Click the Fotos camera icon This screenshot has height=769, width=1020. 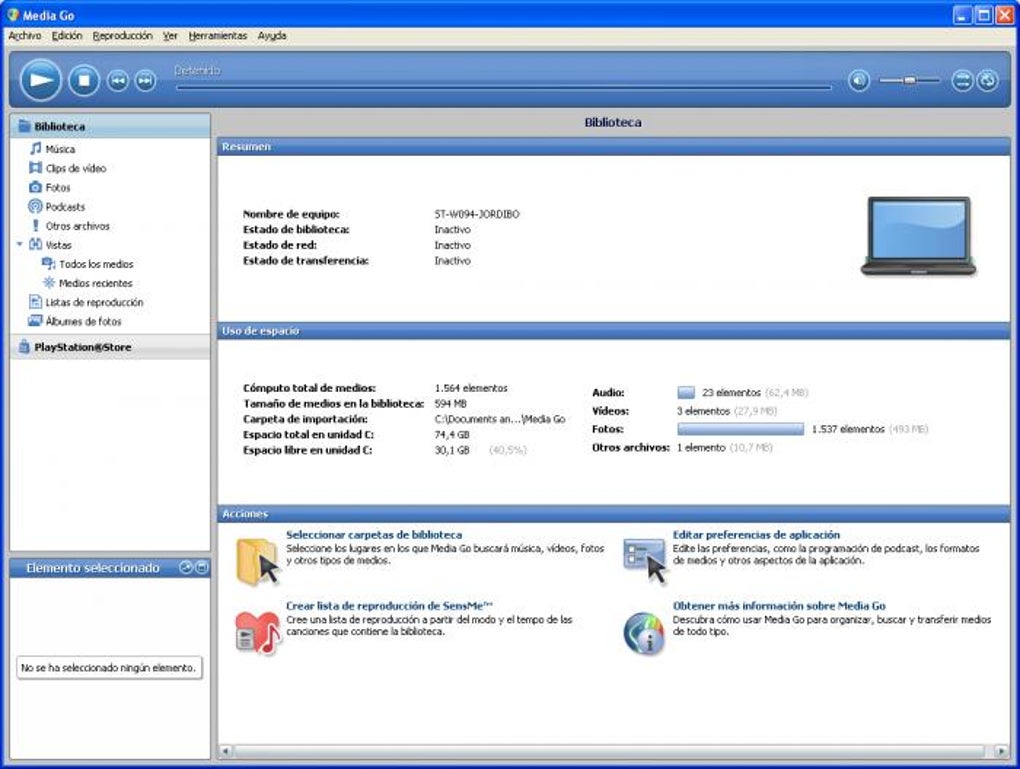[x=35, y=187]
